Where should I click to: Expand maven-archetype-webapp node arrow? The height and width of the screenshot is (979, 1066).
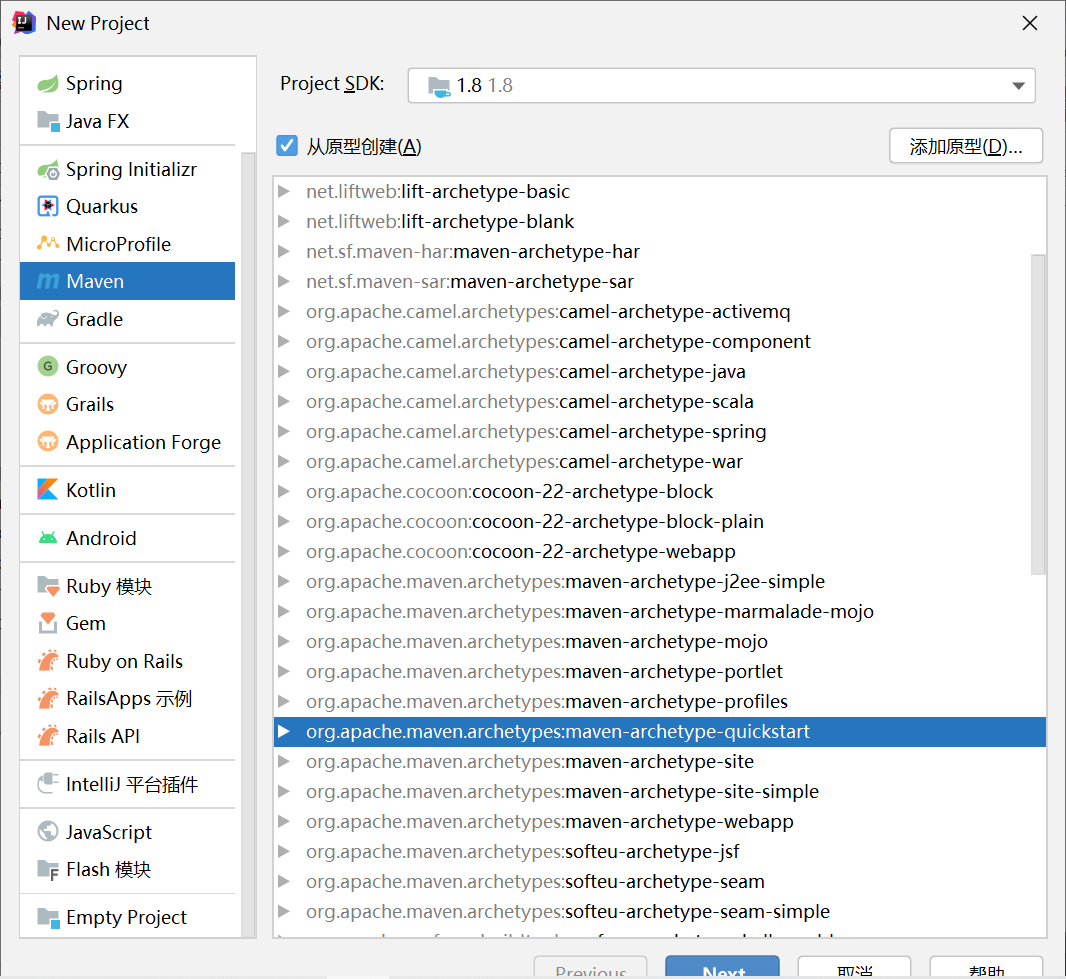[284, 821]
